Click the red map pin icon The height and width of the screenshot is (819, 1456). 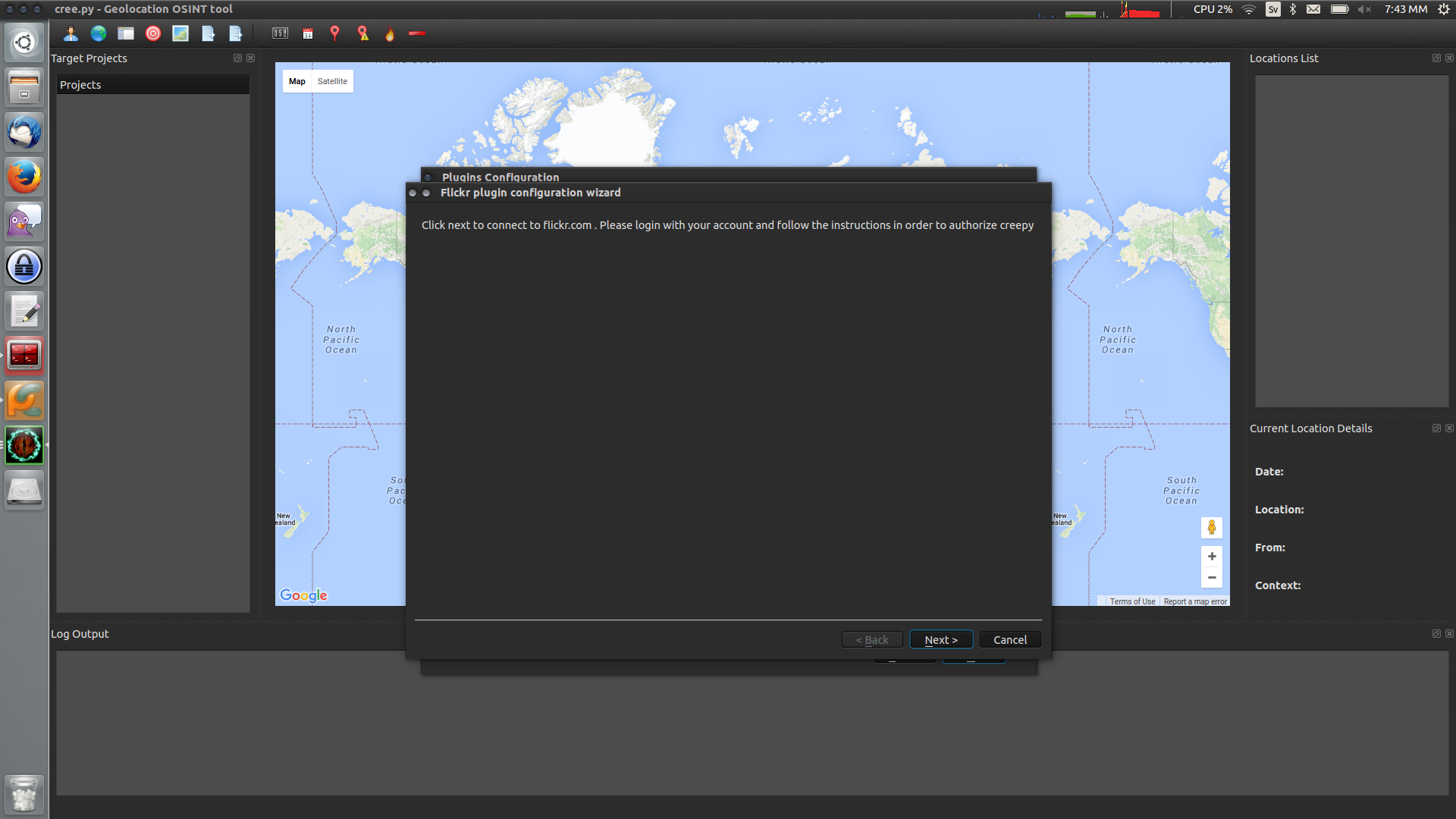coord(335,33)
